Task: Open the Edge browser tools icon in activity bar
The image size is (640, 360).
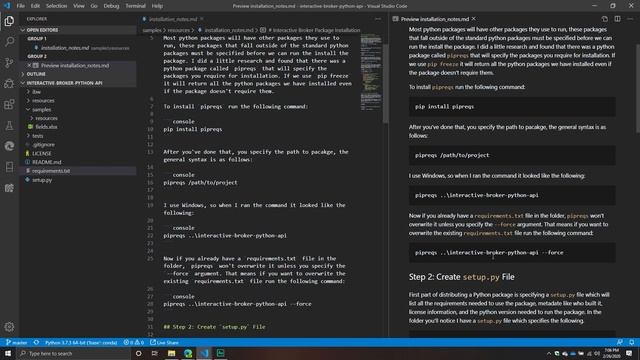Action: [9, 146]
